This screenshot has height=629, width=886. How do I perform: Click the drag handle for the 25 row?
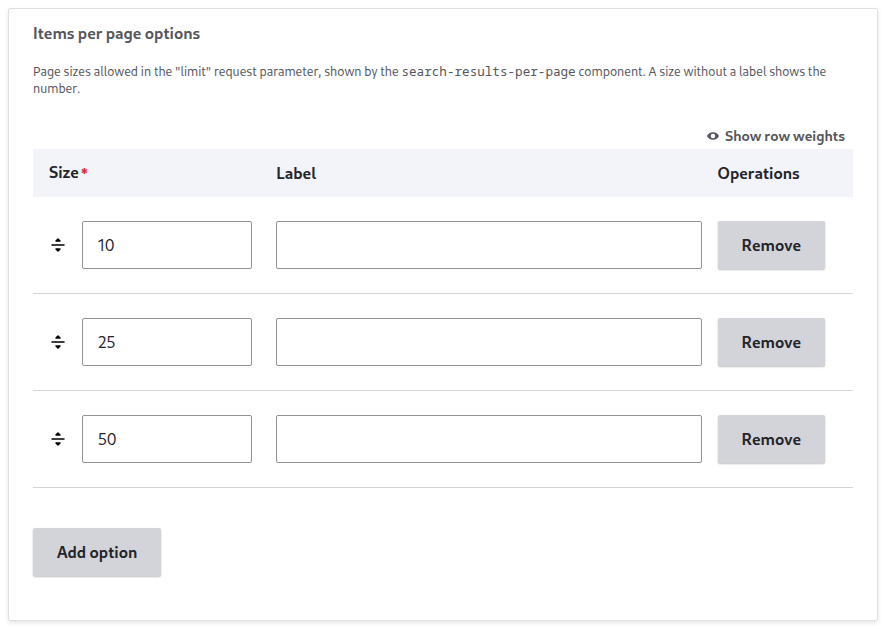tap(58, 342)
